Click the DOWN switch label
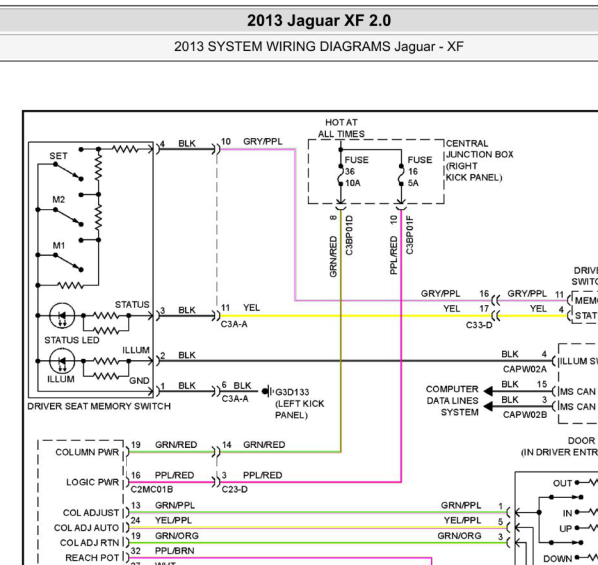The image size is (598, 565). click(558, 559)
